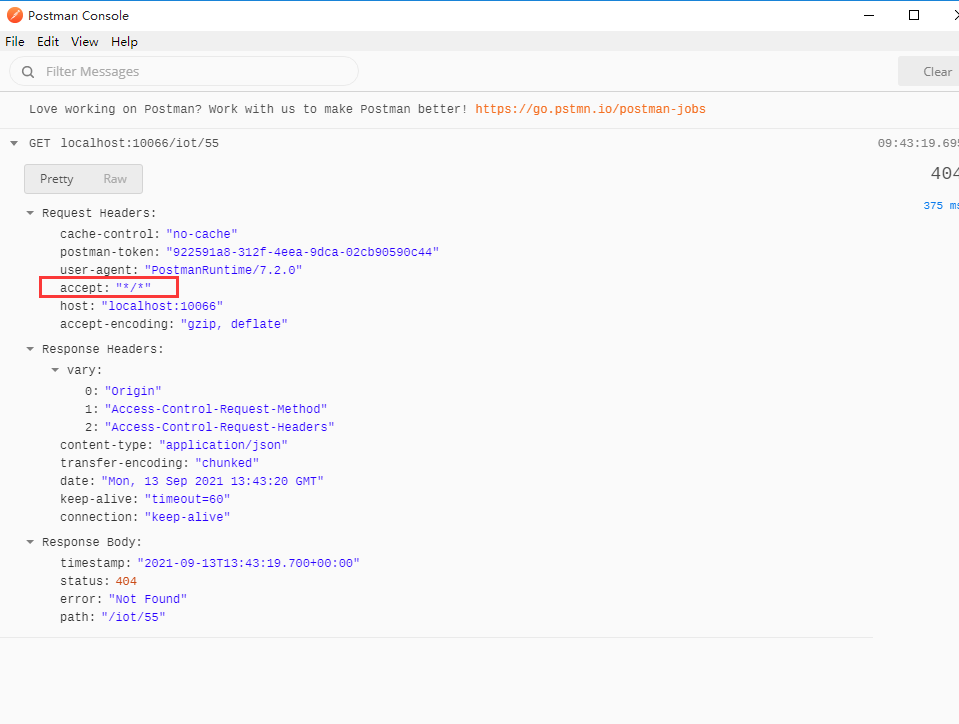Switch to Raw view
Viewport: 959px width, 724px height.
pyautogui.click(x=115, y=179)
